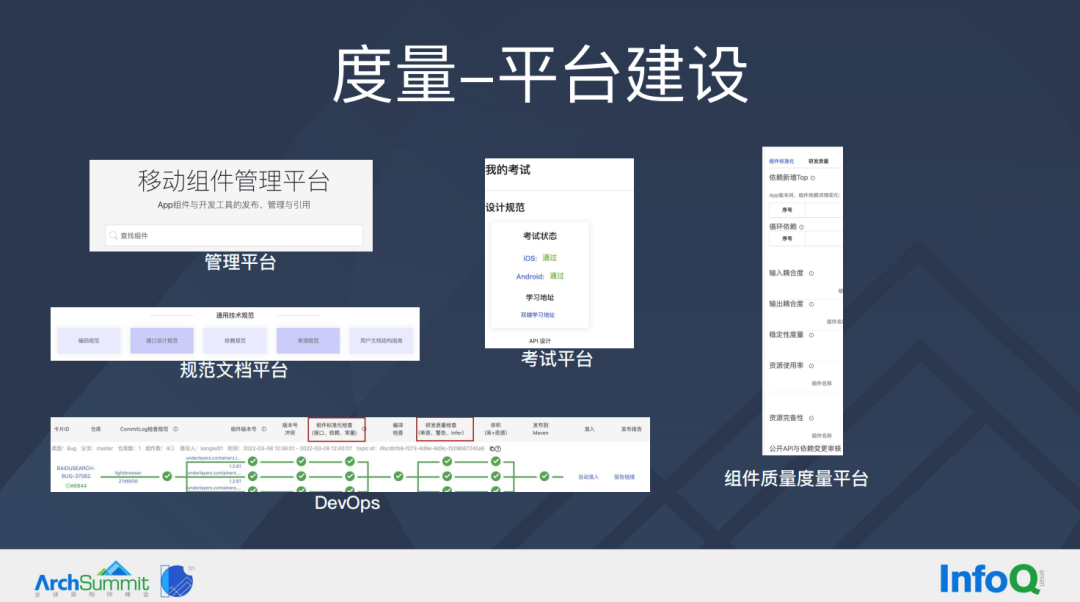Click the InfoQ logo

pos(990,579)
